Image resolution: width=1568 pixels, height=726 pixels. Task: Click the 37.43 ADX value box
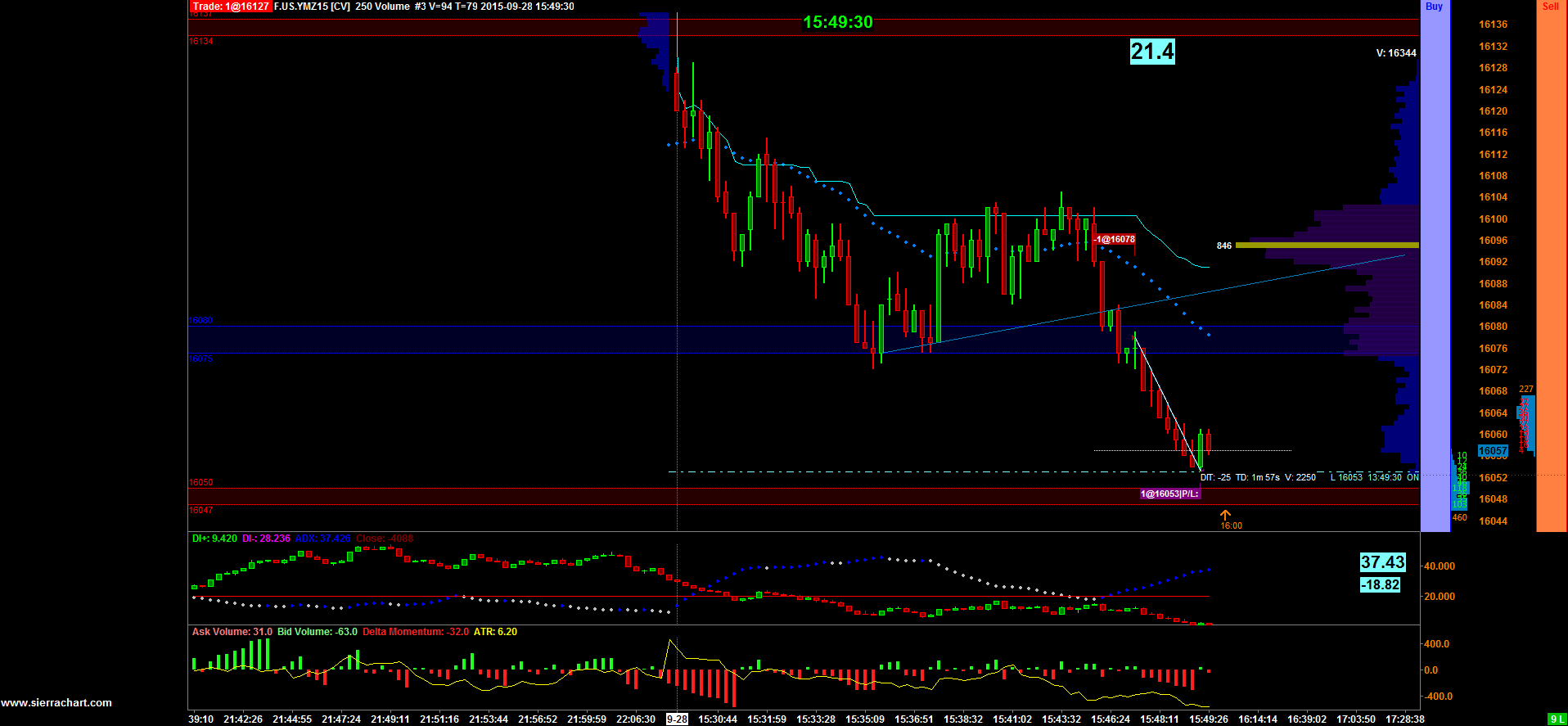click(x=1382, y=562)
